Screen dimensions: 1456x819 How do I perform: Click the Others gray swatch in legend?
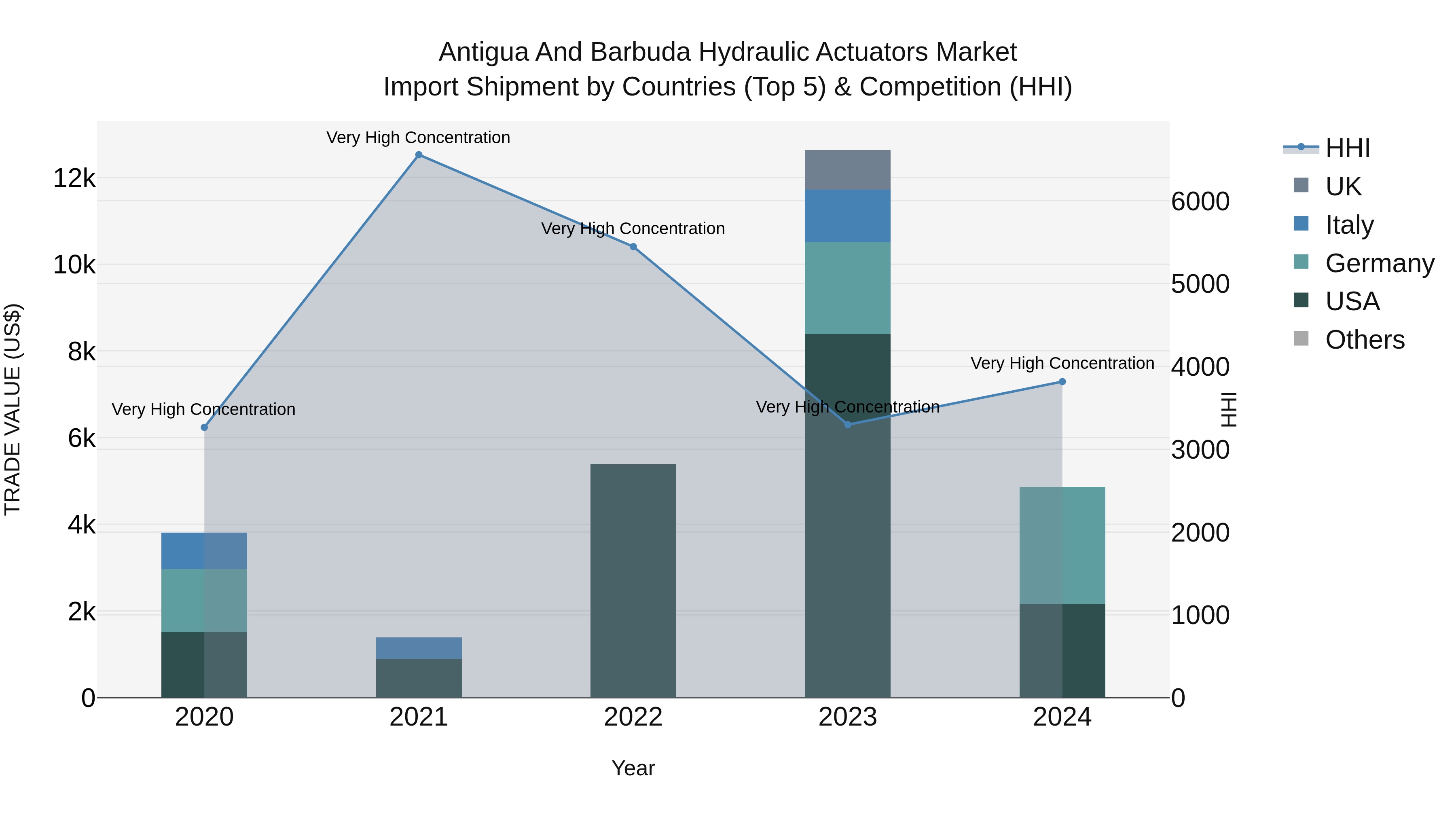[x=1301, y=339]
